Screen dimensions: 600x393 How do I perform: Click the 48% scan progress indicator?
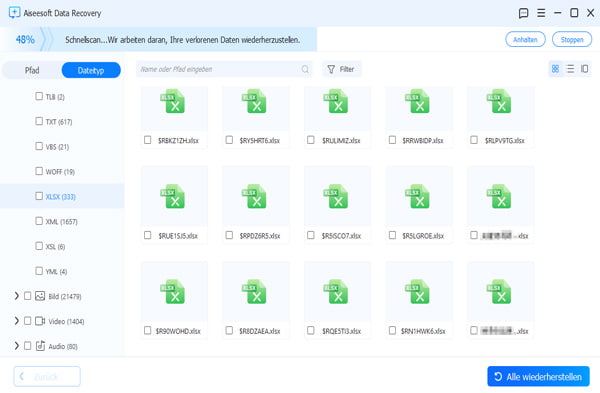click(x=25, y=39)
